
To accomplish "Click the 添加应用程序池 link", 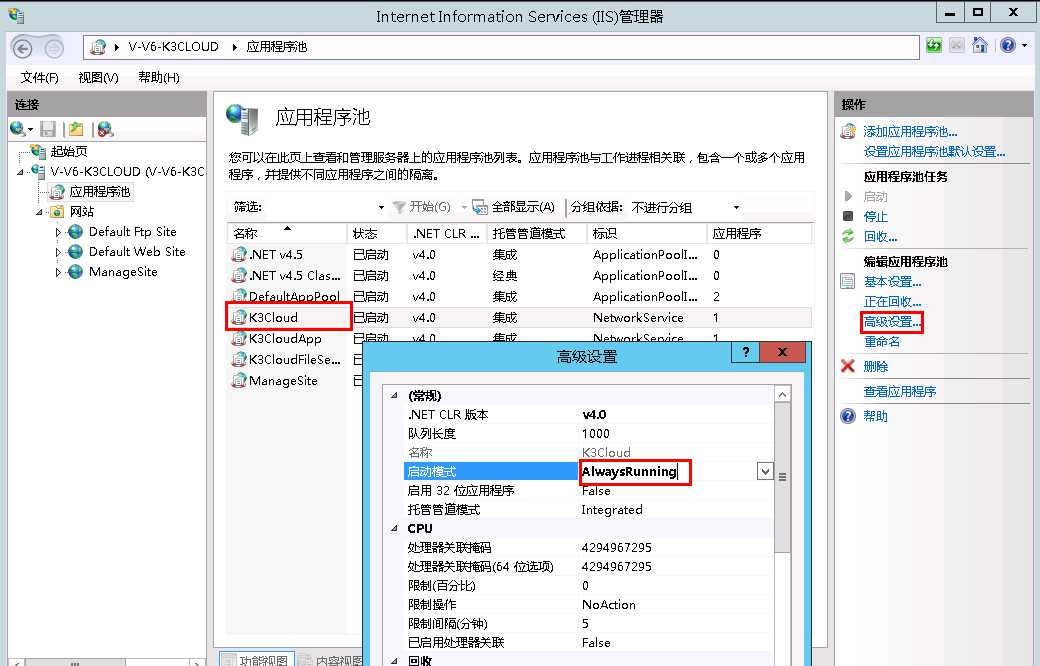I will (910, 131).
